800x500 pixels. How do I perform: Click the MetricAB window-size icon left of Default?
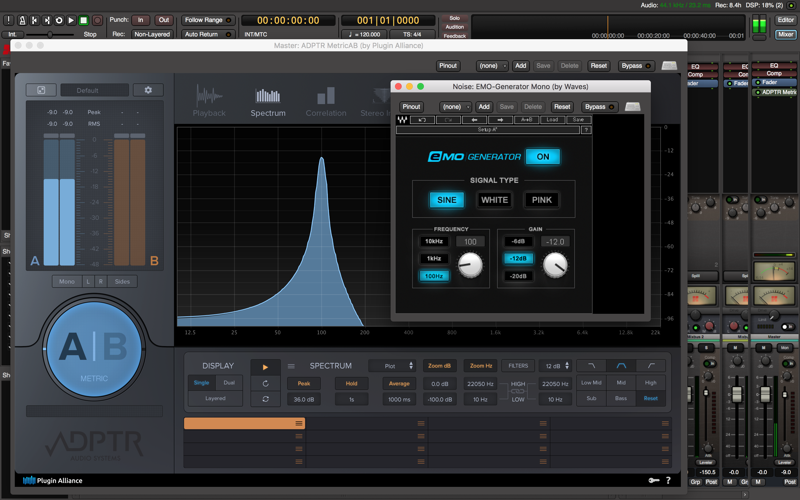point(41,90)
